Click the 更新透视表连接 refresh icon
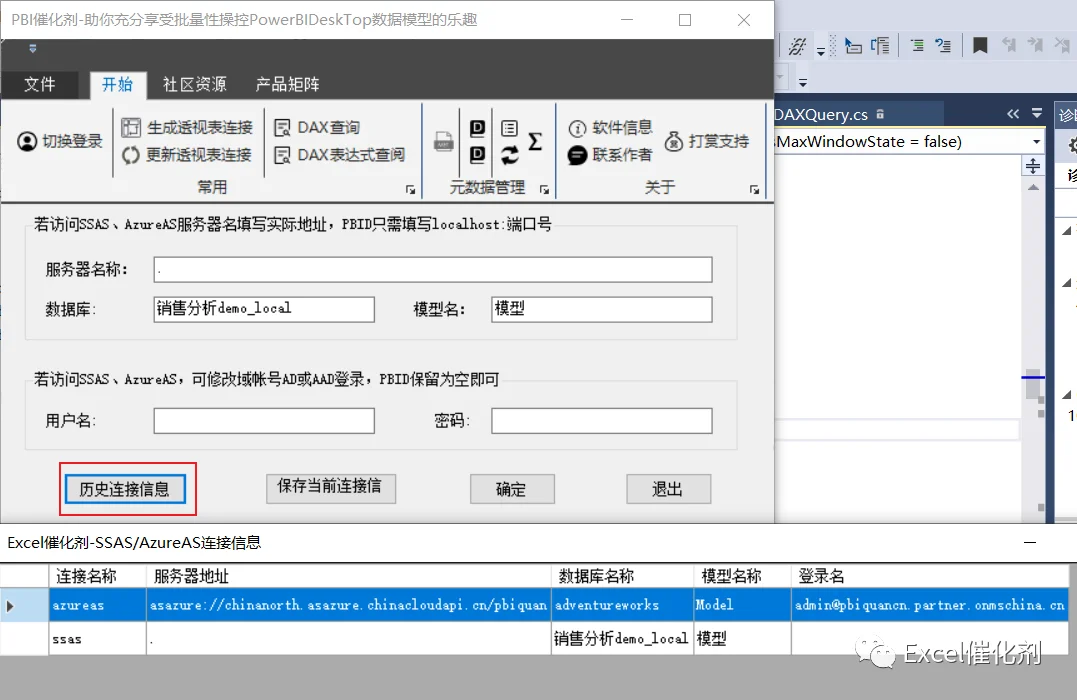Screen dimensions: 1077x700 [131, 155]
